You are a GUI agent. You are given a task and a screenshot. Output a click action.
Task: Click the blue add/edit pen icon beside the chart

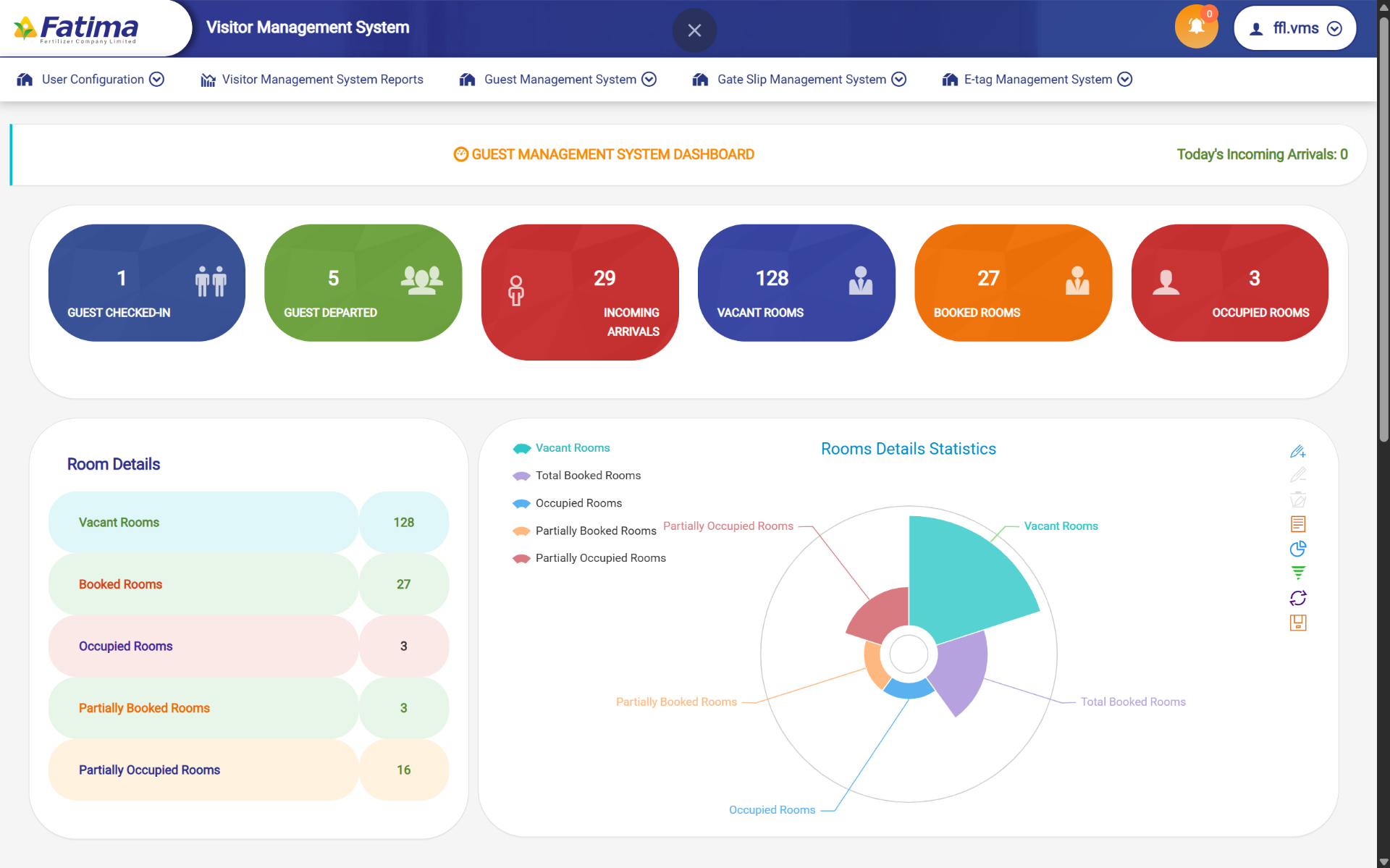pyautogui.click(x=1299, y=451)
